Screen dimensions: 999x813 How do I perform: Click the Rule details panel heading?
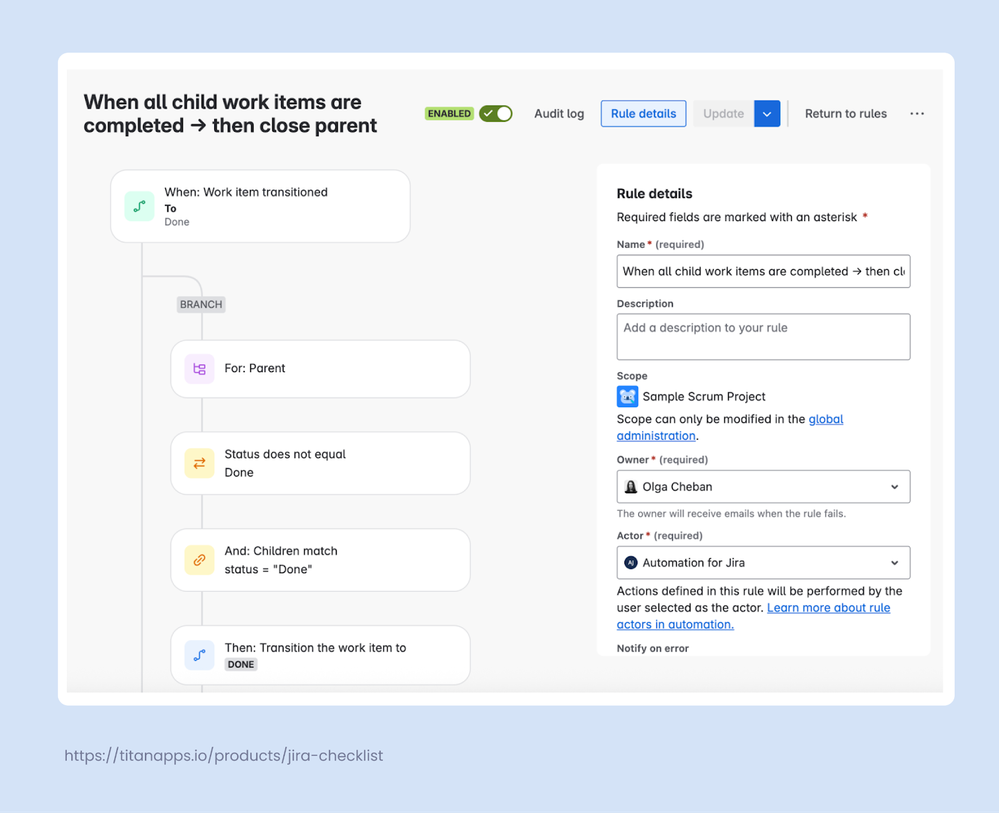(654, 194)
